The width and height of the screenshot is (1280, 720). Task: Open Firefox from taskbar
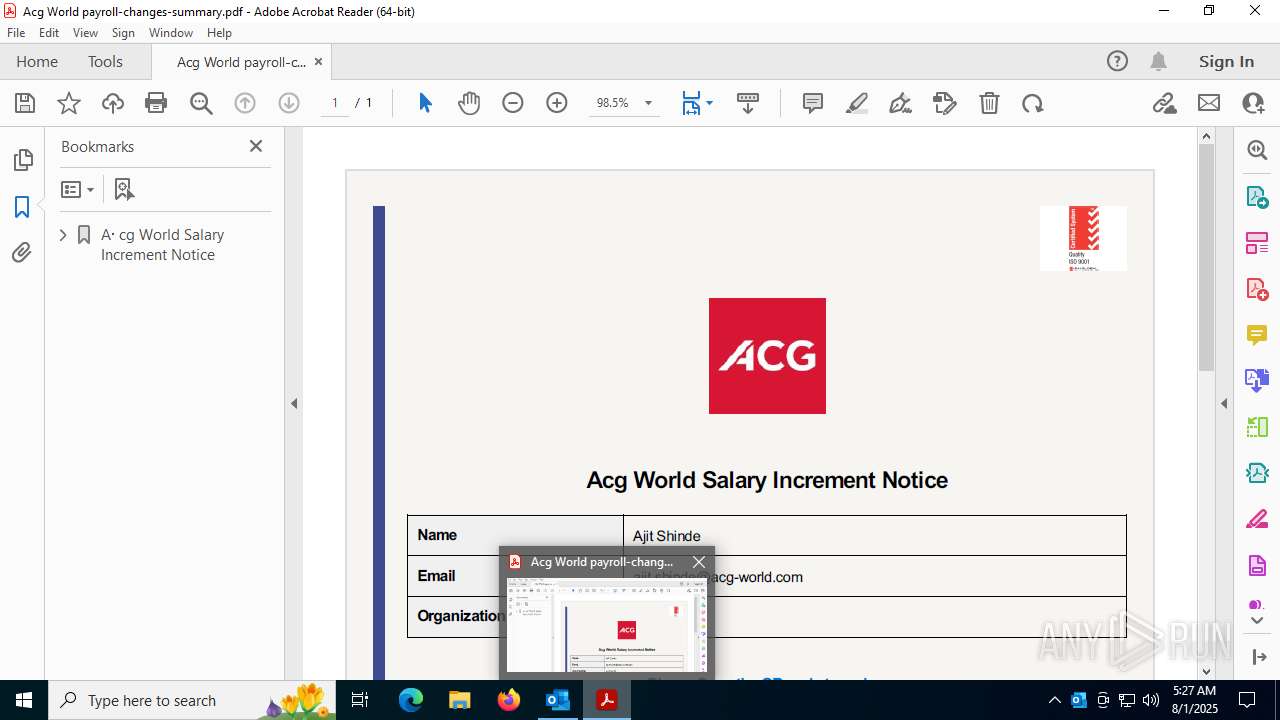click(509, 700)
